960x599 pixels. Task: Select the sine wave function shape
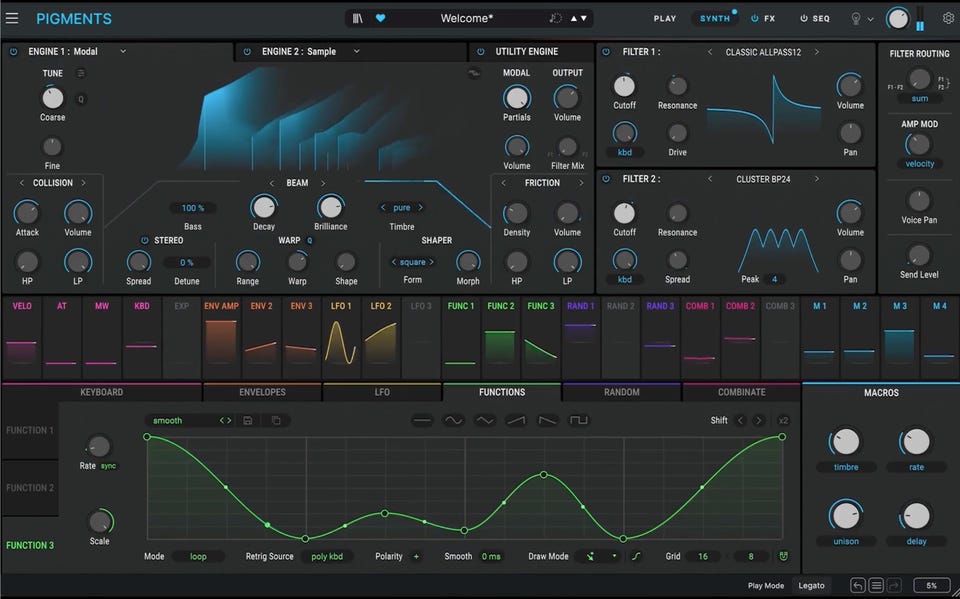point(453,421)
